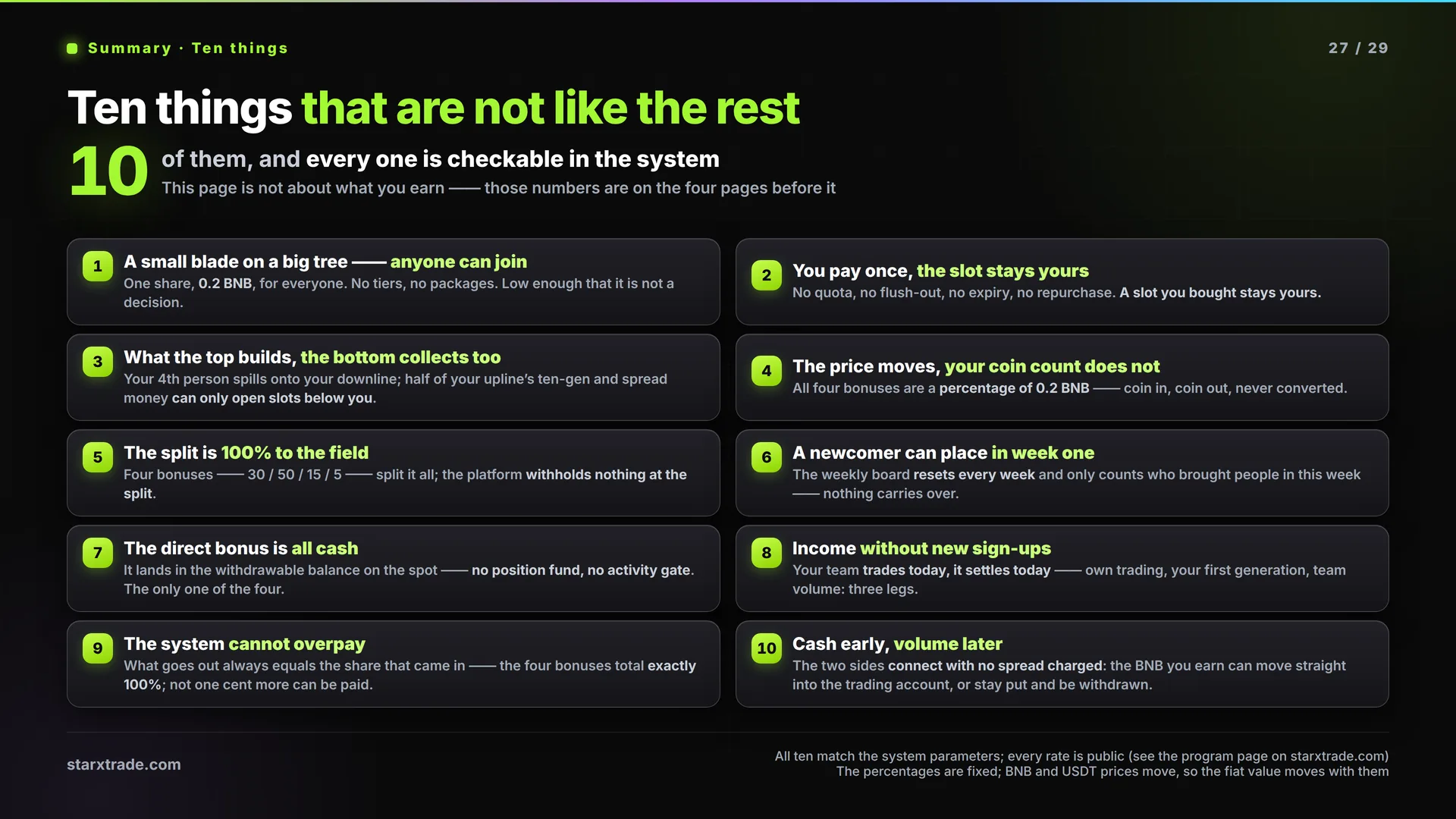This screenshot has width=1456, height=819.
Task: Select the green number 5 badge
Action: pos(98,457)
